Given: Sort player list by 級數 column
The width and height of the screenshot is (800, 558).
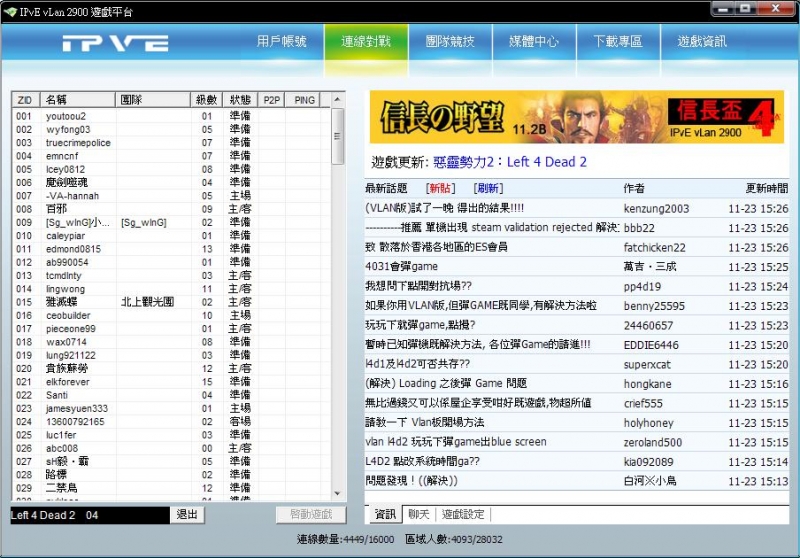Looking at the screenshot, I should [206, 100].
